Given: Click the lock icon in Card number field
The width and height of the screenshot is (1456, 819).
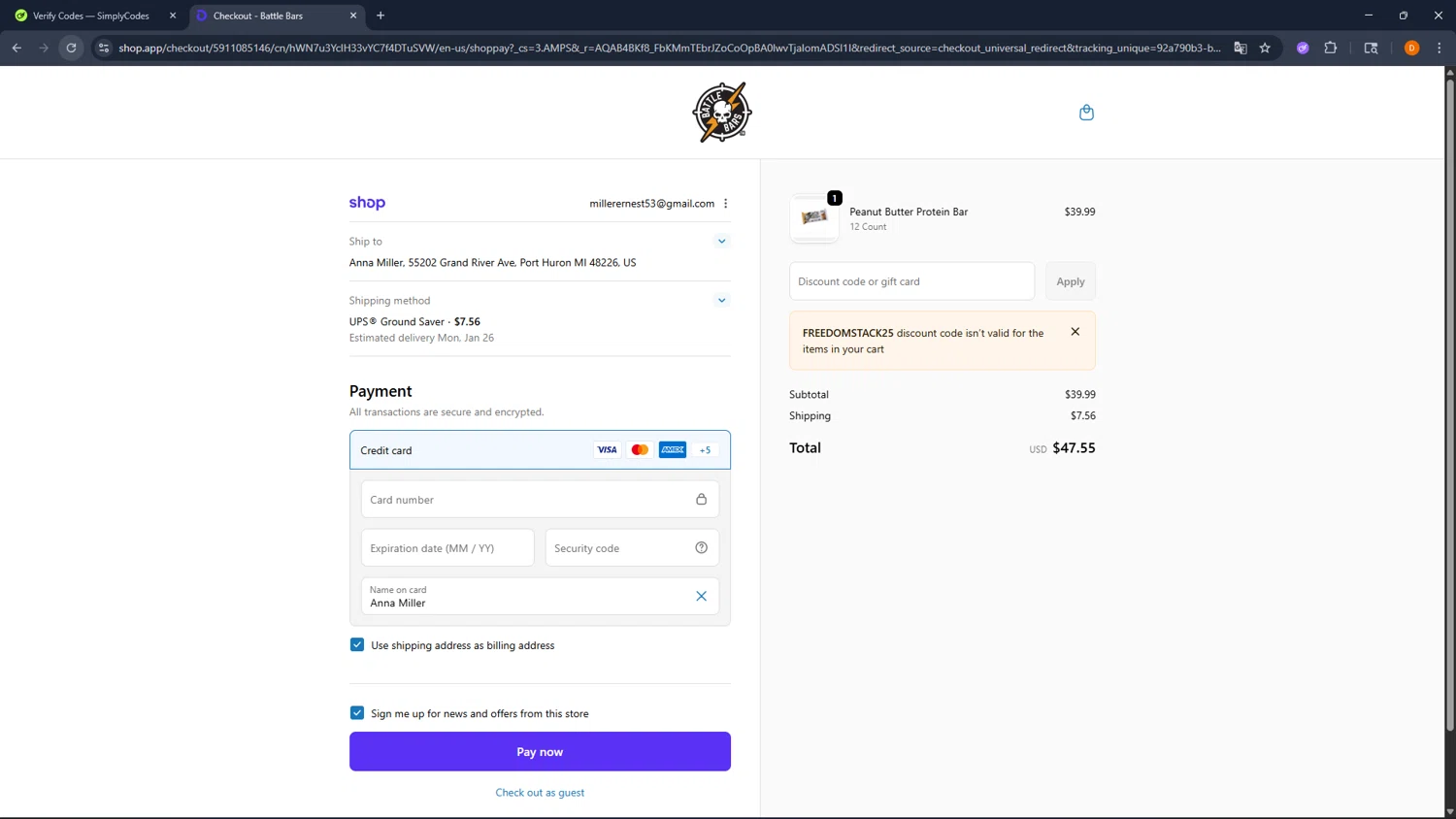Looking at the screenshot, I should click(701, 500).
